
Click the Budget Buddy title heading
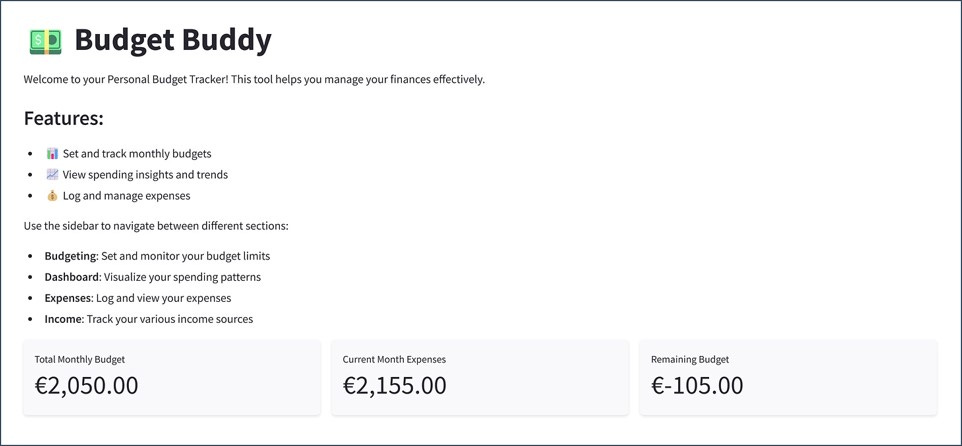pyautogui.click(x=173, y=40)
